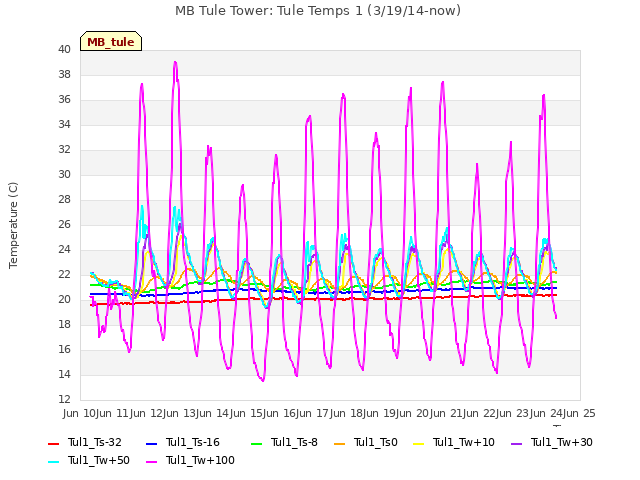Click the 22 value on y-axis
Image resolution: width=640 pixels, height=480 pixels.
click(x=64, y=275)
